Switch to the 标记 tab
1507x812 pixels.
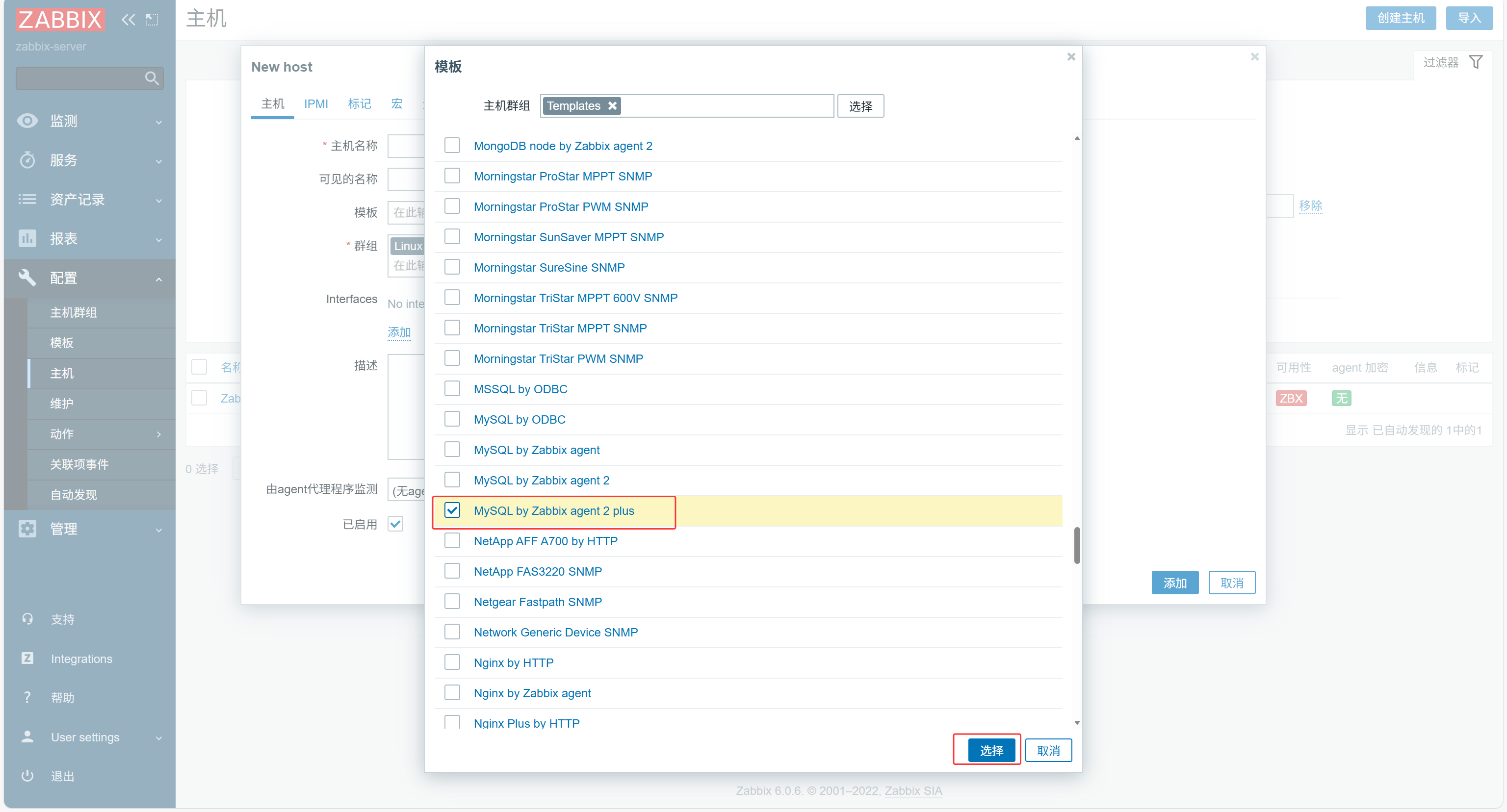[x=359, y=103]
